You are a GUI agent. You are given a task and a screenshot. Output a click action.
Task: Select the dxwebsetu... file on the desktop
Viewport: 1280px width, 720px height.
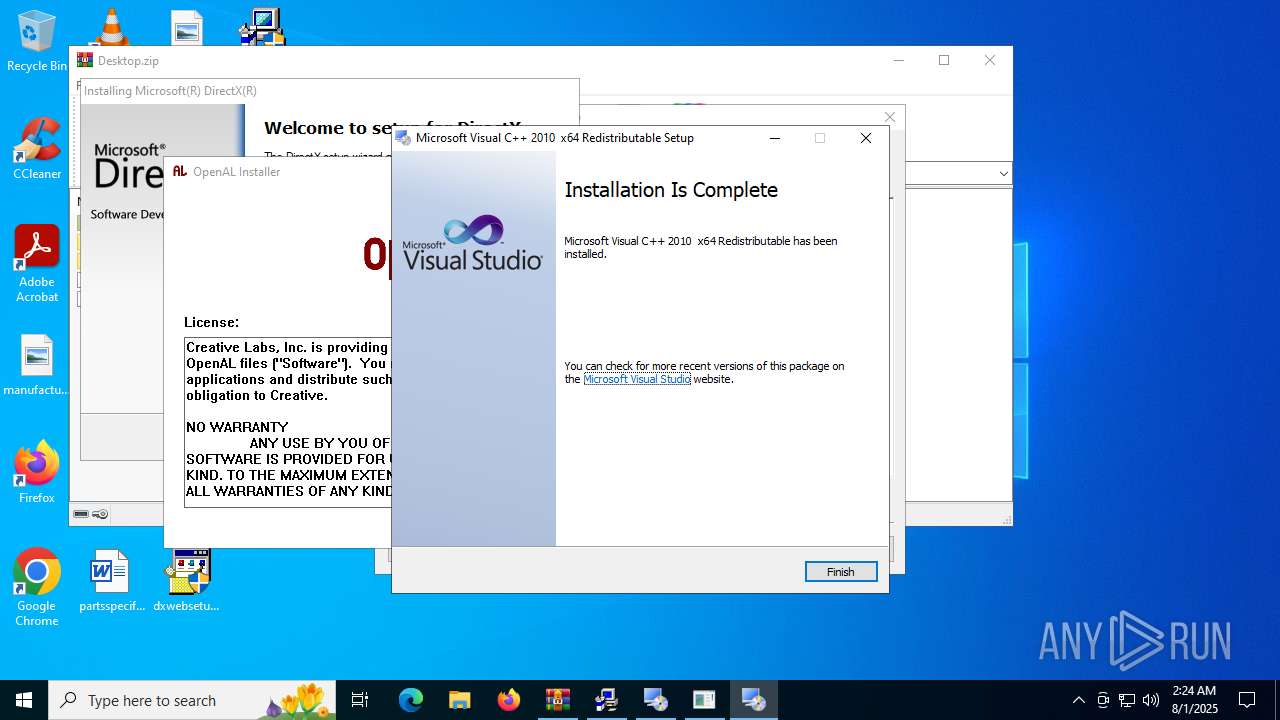186,580
